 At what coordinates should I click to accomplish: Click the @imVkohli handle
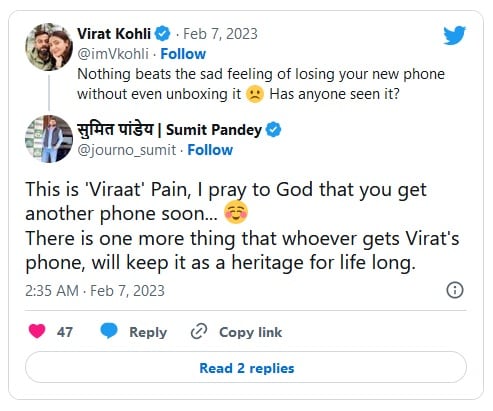[113, 54]
